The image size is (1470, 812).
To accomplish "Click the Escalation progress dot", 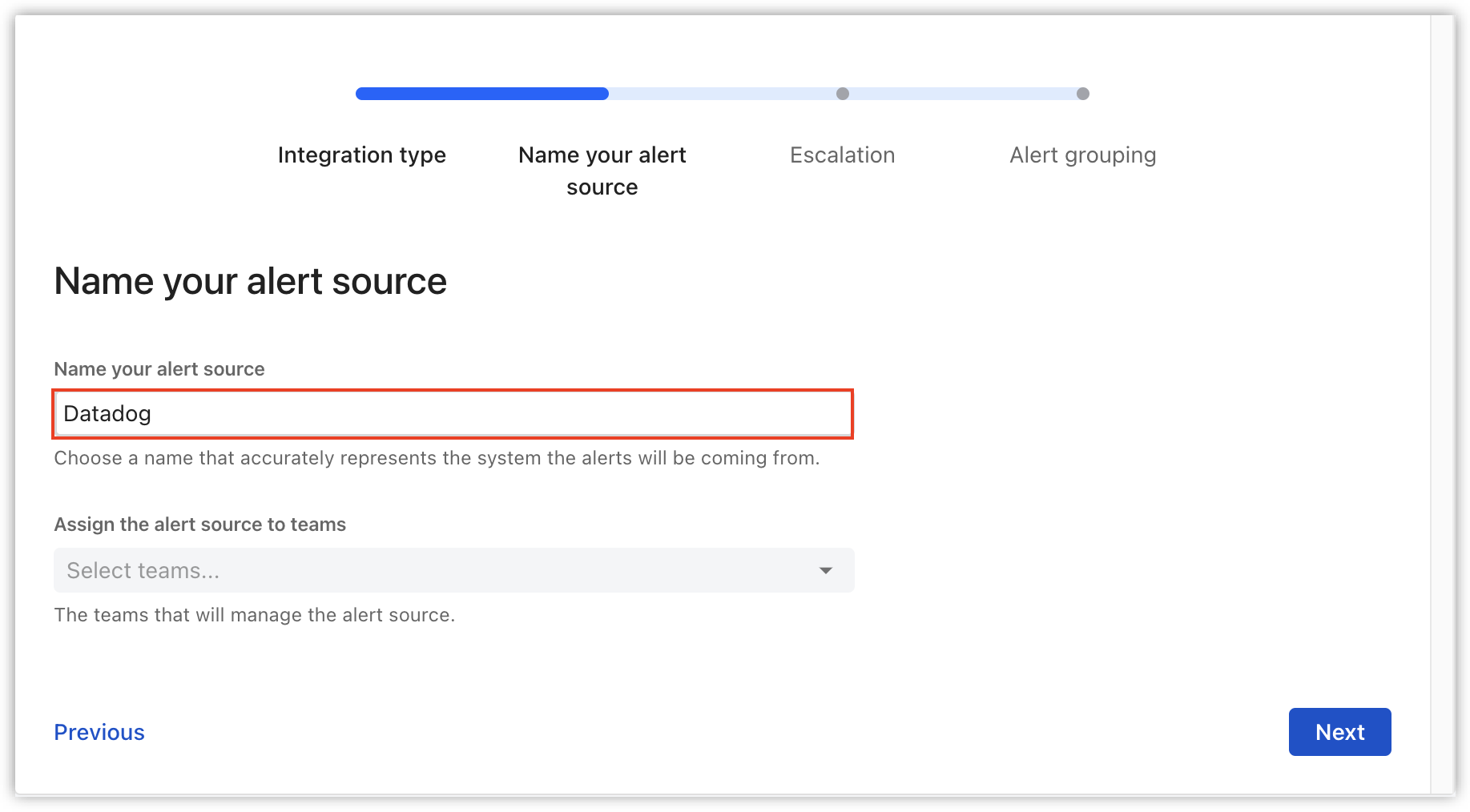I will (x=843, y=94).
